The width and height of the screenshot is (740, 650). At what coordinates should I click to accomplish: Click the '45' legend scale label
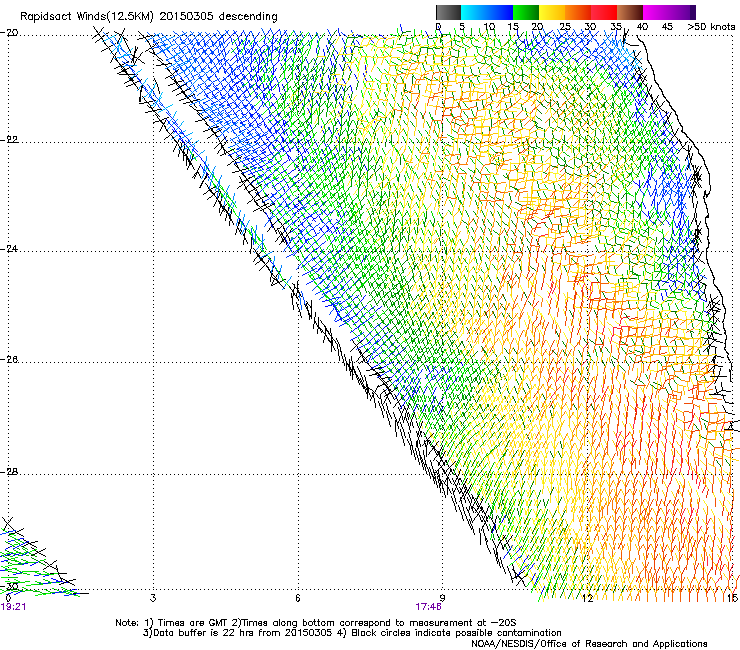pos(667,27)
